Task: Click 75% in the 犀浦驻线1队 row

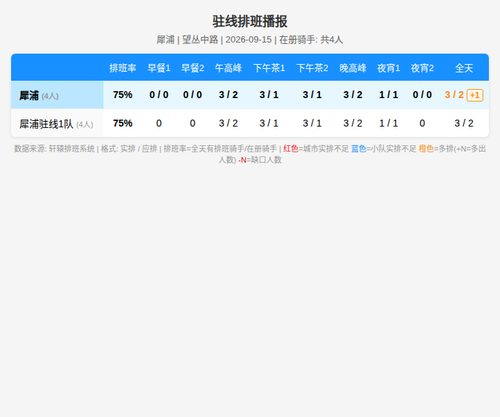Action: [123, 123]
